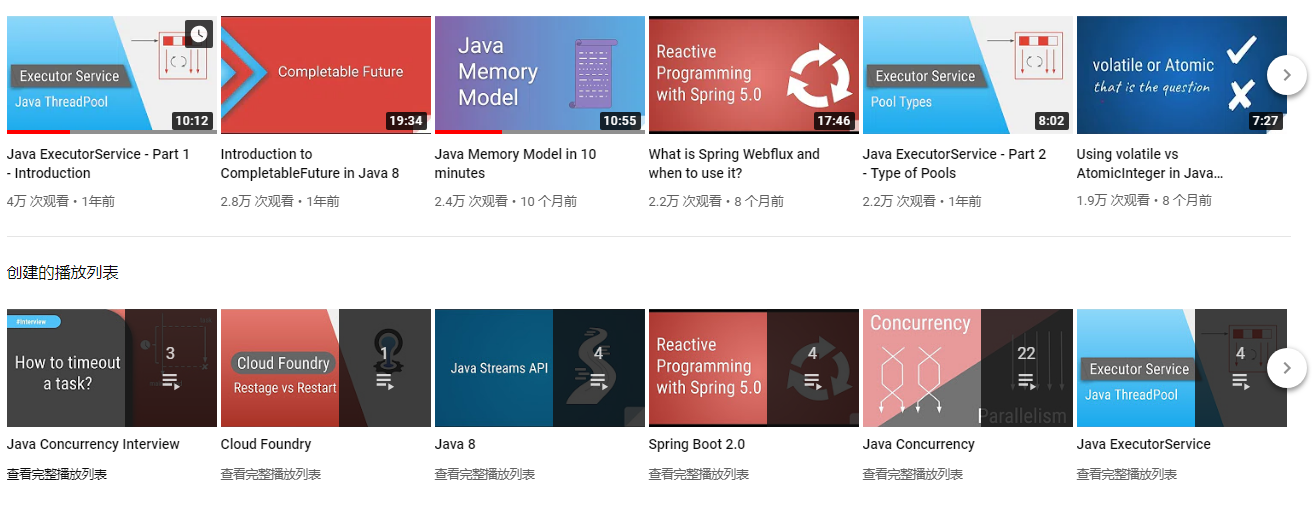1316x505 pixels.
Task: Open title Introduction to CompletableFuture in Java 8
Action: coord(310,163)
